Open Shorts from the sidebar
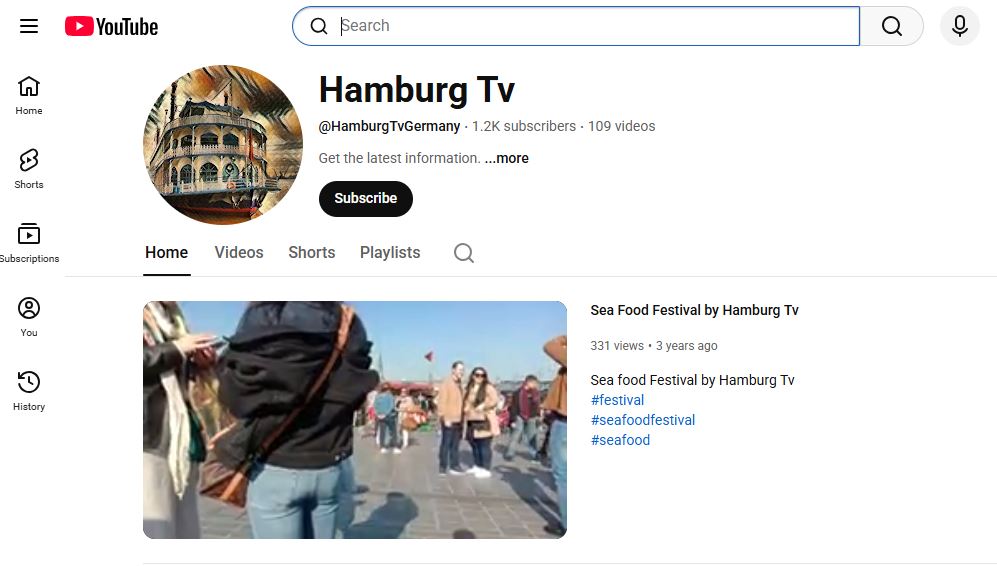Viewport: 997px width, 566px height. point(29,169)
